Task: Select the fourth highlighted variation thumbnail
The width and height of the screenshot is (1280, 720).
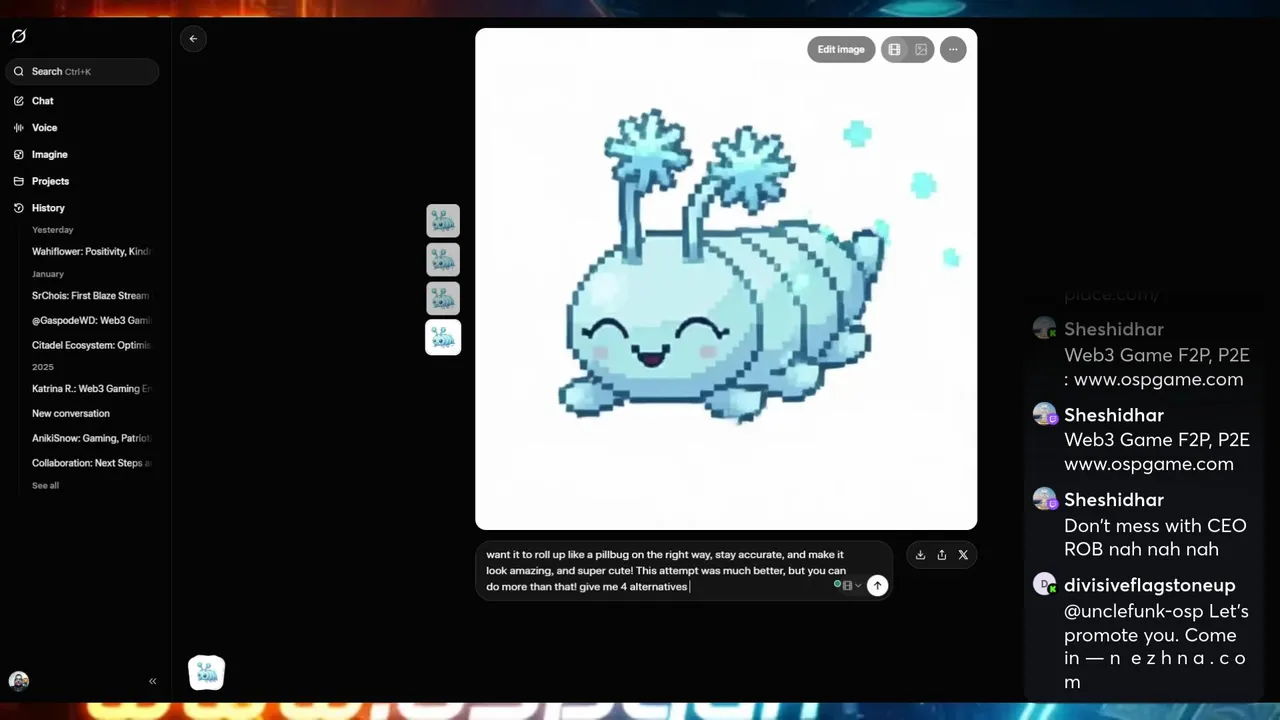Action: 443,338
